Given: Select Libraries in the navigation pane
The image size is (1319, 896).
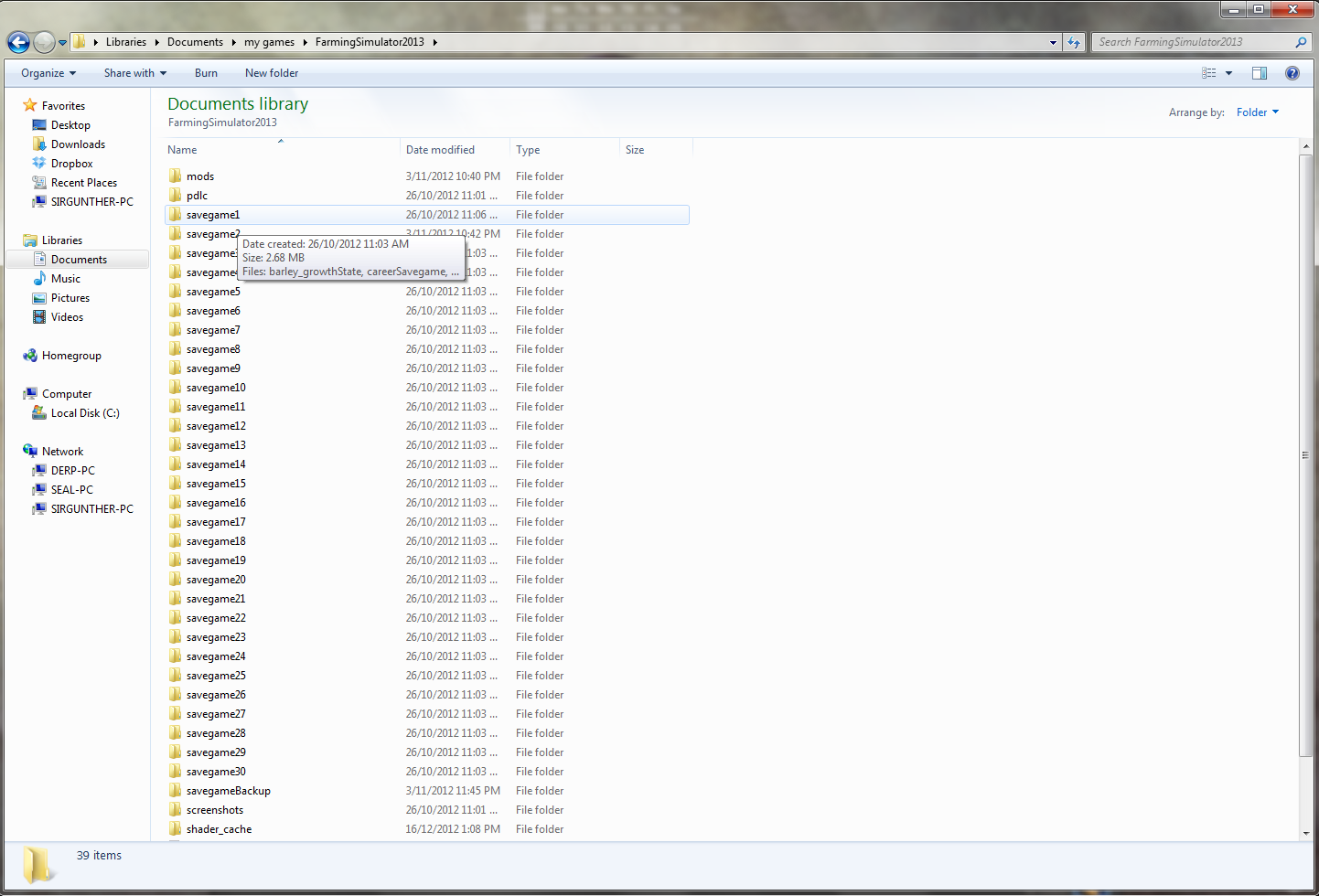Looking at the screenshot, I should click(62, 240).
